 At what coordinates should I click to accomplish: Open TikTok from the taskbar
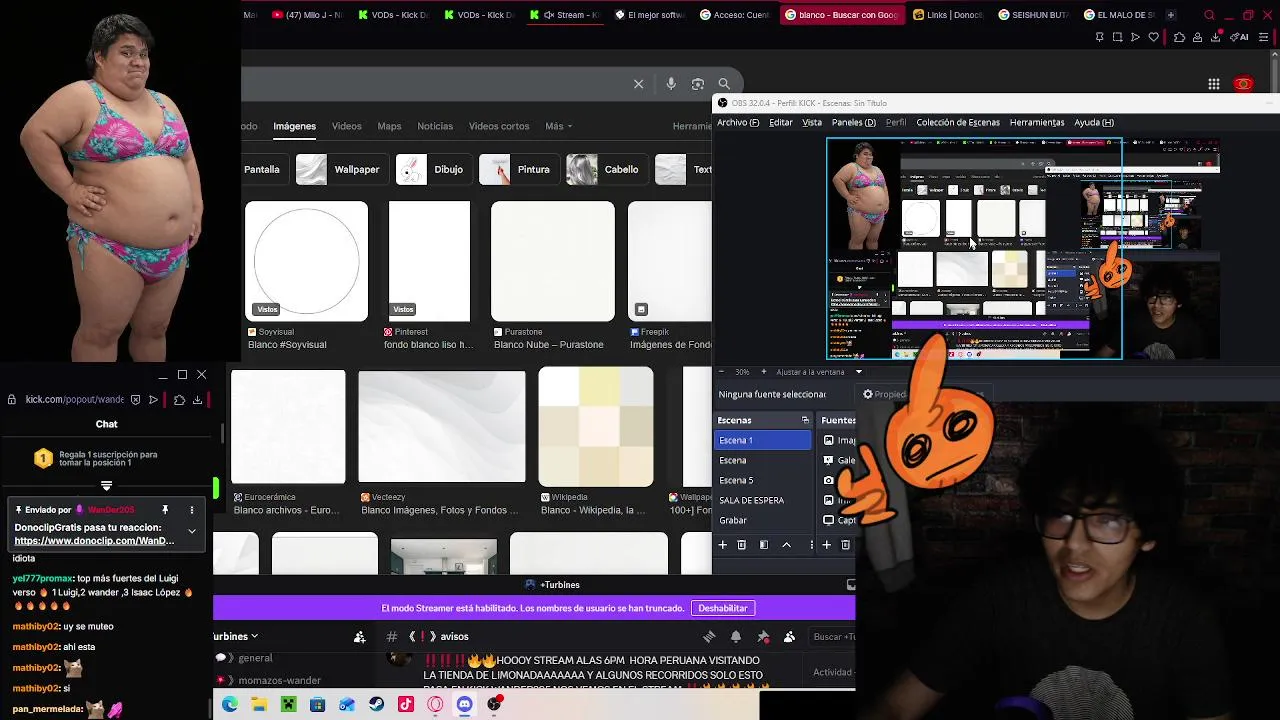tap(406, 705)
